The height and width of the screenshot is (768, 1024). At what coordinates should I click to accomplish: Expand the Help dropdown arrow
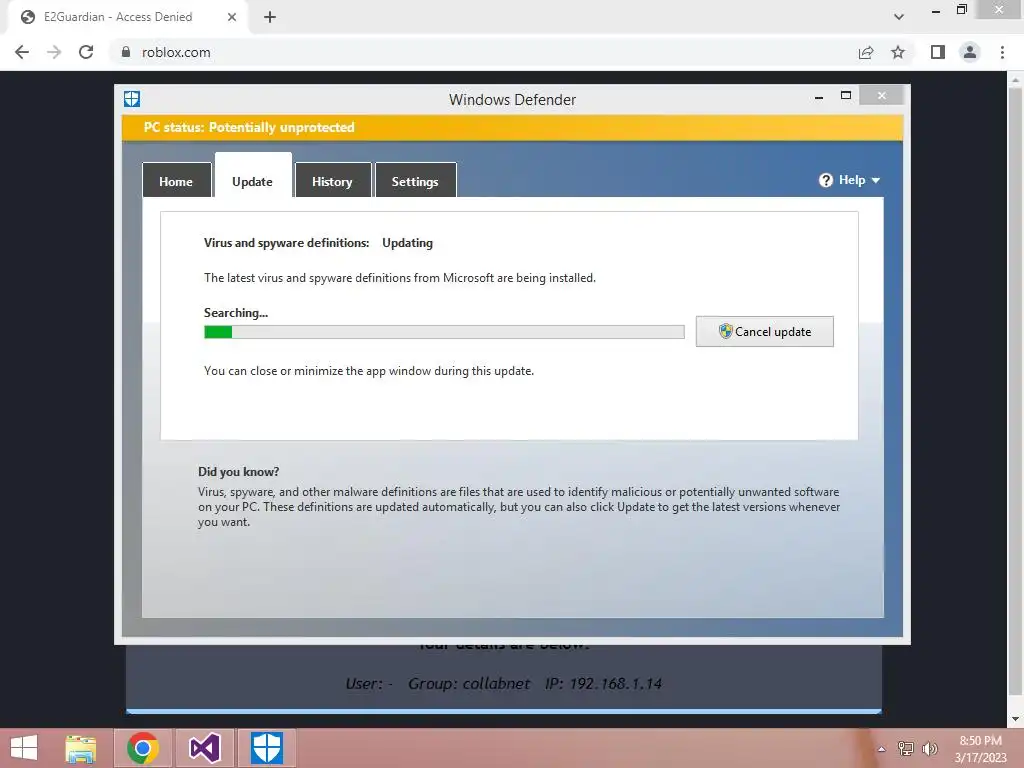click(876, 180)
